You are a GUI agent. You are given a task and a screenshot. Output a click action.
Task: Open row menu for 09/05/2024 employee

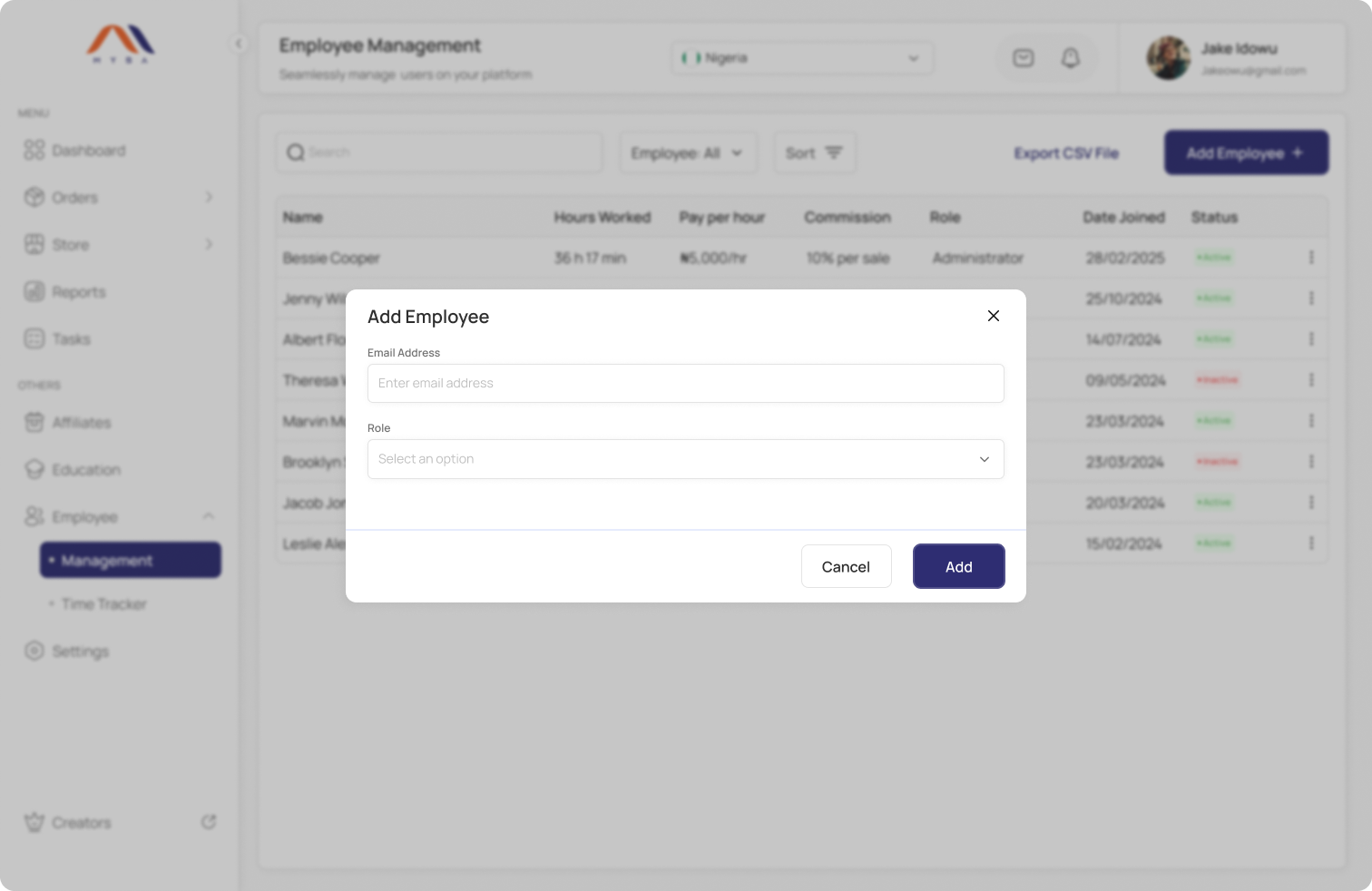point(1311,380)
